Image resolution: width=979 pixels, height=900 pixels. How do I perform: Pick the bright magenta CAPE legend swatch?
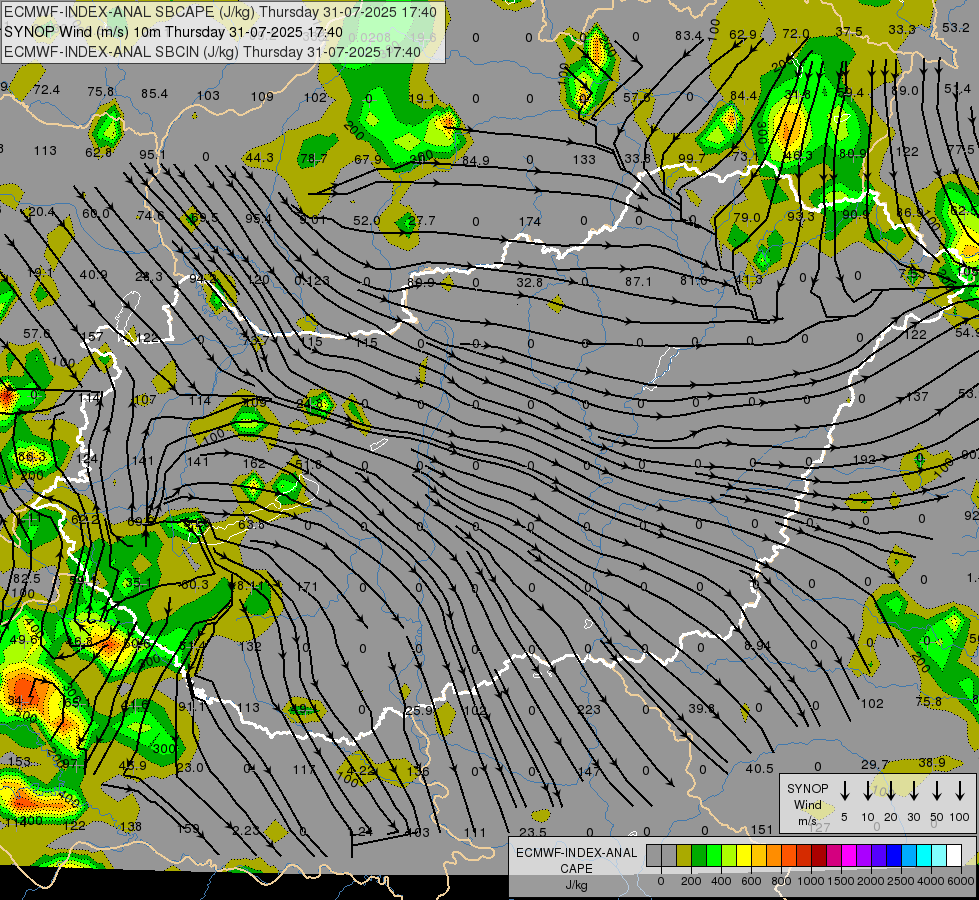pos(849,855)
